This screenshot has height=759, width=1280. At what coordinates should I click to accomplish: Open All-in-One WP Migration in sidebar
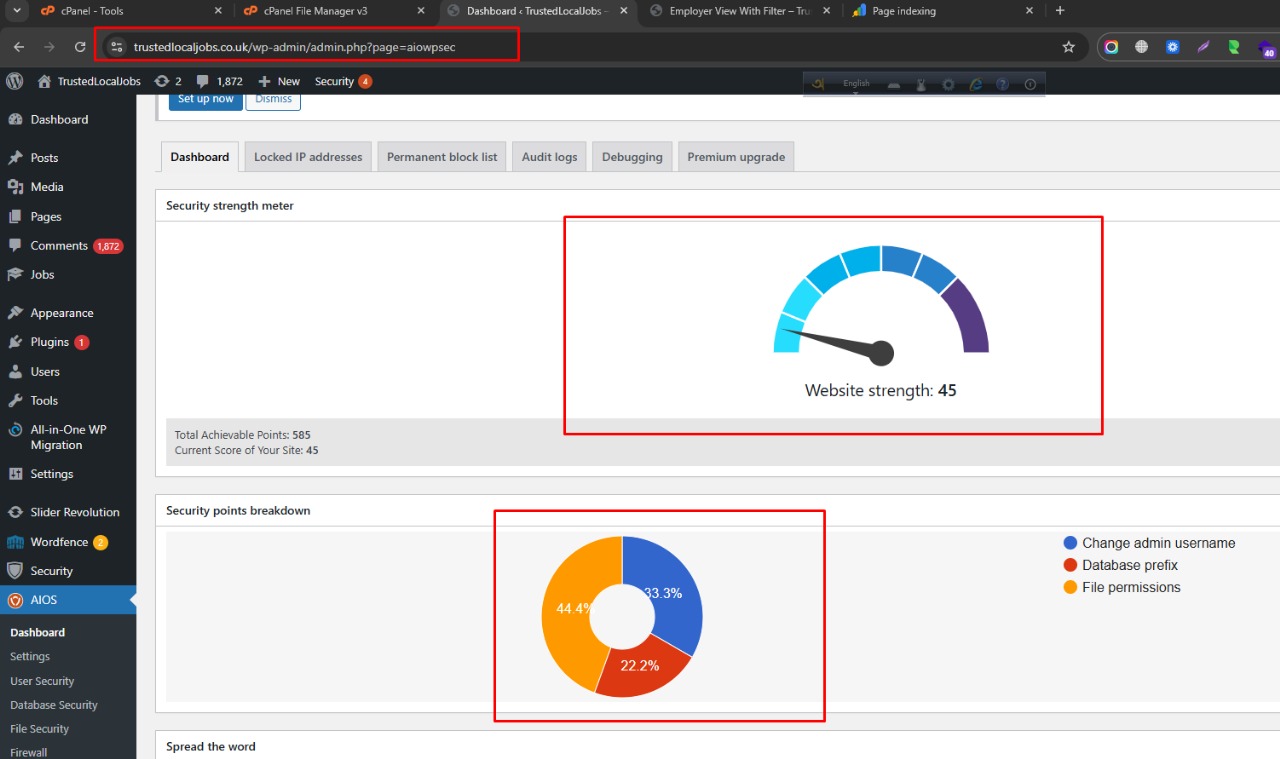68,437
